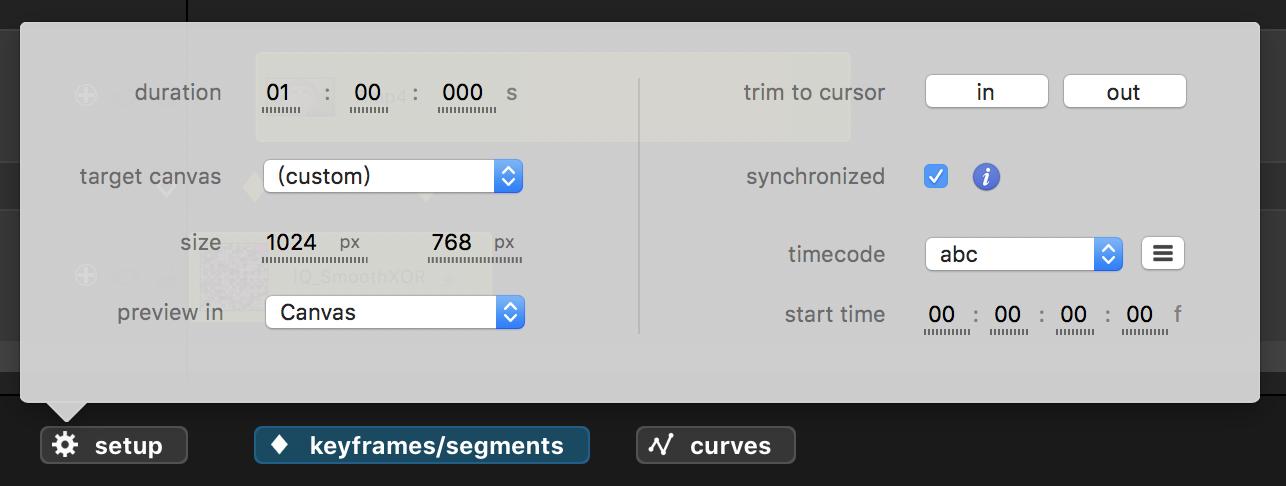The height and width of the screenshot is (486, 1286).
Task: Click the canvas width 1024 field
Action: click(291, 242)
